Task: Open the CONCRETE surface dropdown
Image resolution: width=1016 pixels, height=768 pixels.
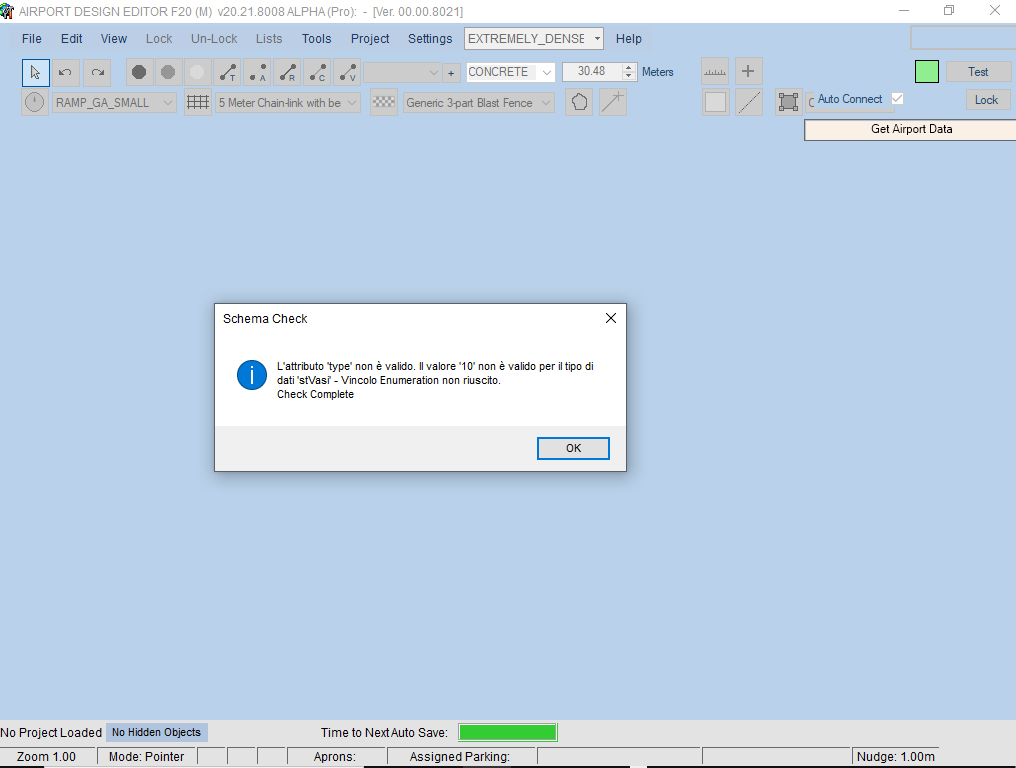Action: [511, 72]
